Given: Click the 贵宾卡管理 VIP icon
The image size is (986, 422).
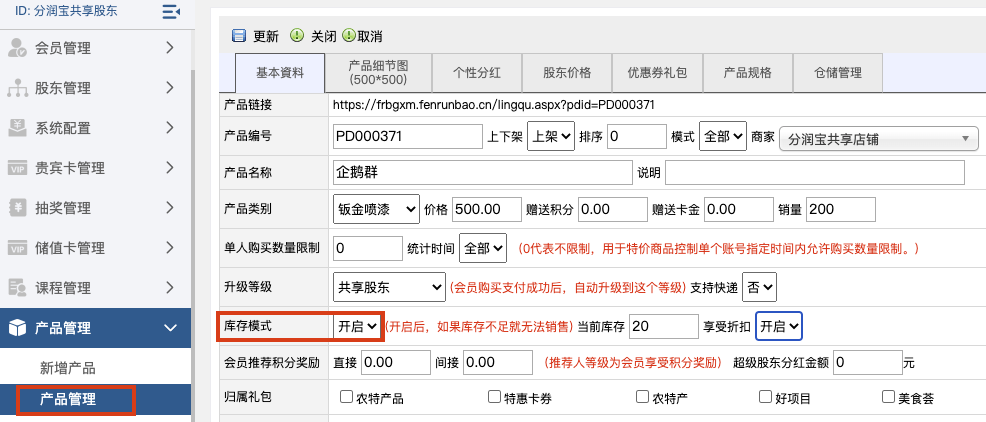Looking at the screenshot, I should (17, 168).
